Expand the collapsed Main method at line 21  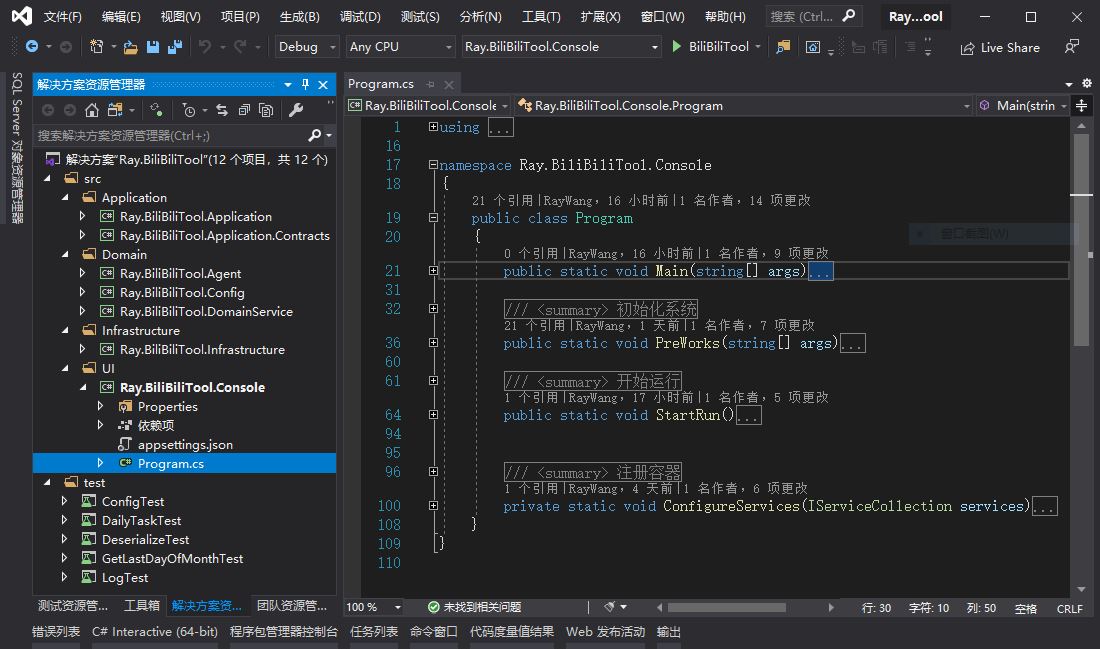pos(433,271)
